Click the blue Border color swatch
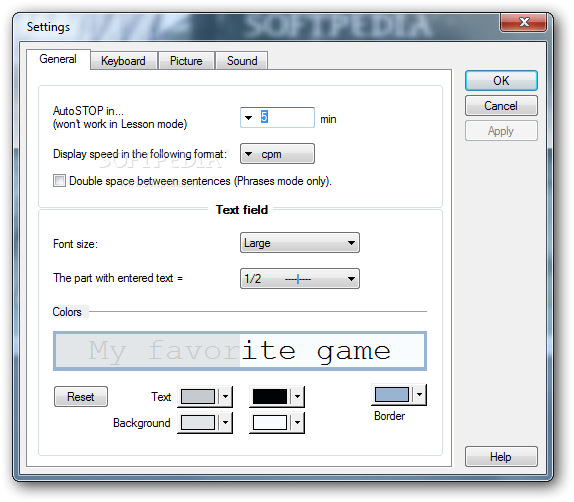Viewport: 574px width, 502px height. 392,394
